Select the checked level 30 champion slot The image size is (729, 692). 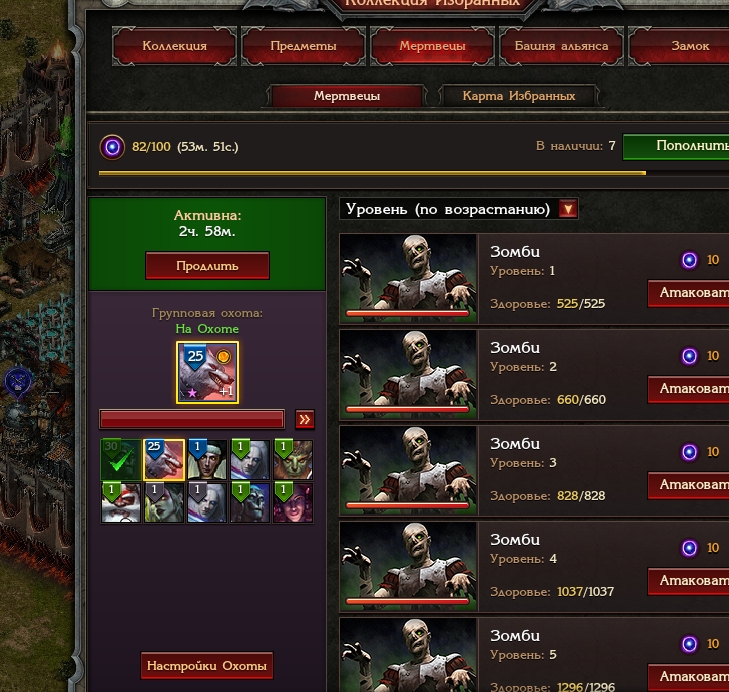point(121,459)
